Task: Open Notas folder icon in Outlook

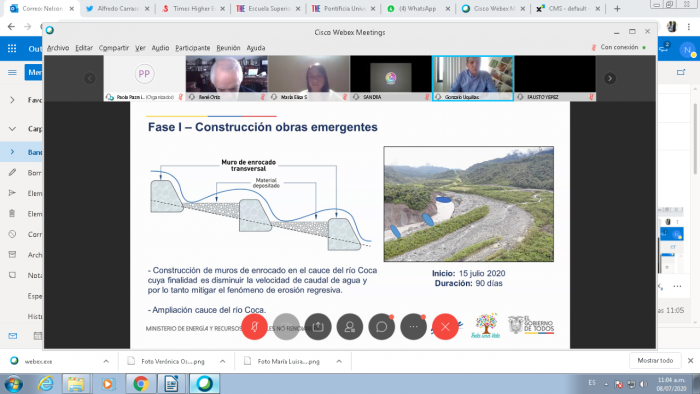Action: pyautogui.click(x=12, y=275)
